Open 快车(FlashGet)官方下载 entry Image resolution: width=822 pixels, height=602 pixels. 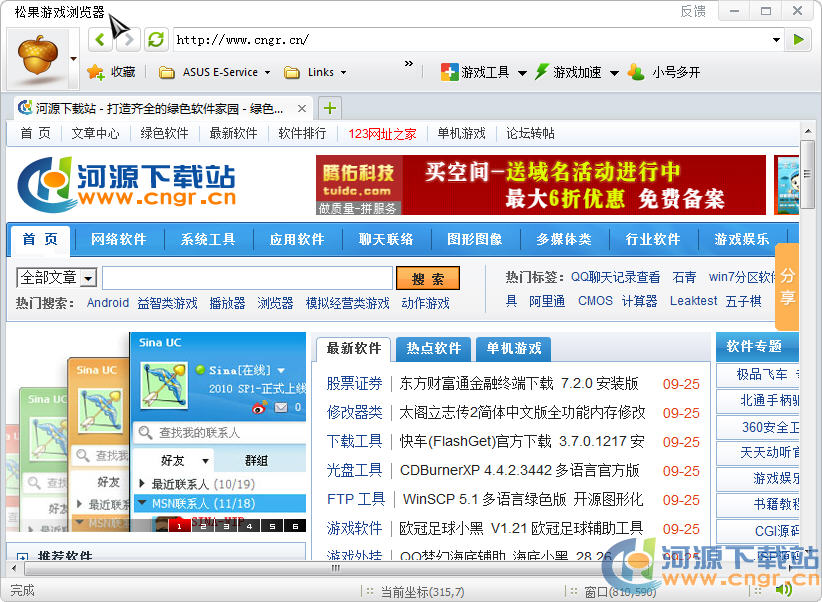click(522, 442)
